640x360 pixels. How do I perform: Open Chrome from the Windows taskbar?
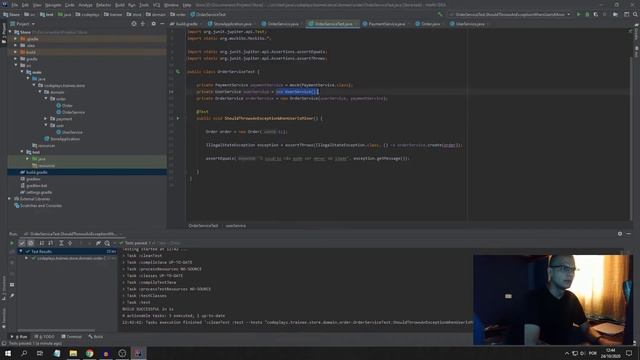pos(89,353)
